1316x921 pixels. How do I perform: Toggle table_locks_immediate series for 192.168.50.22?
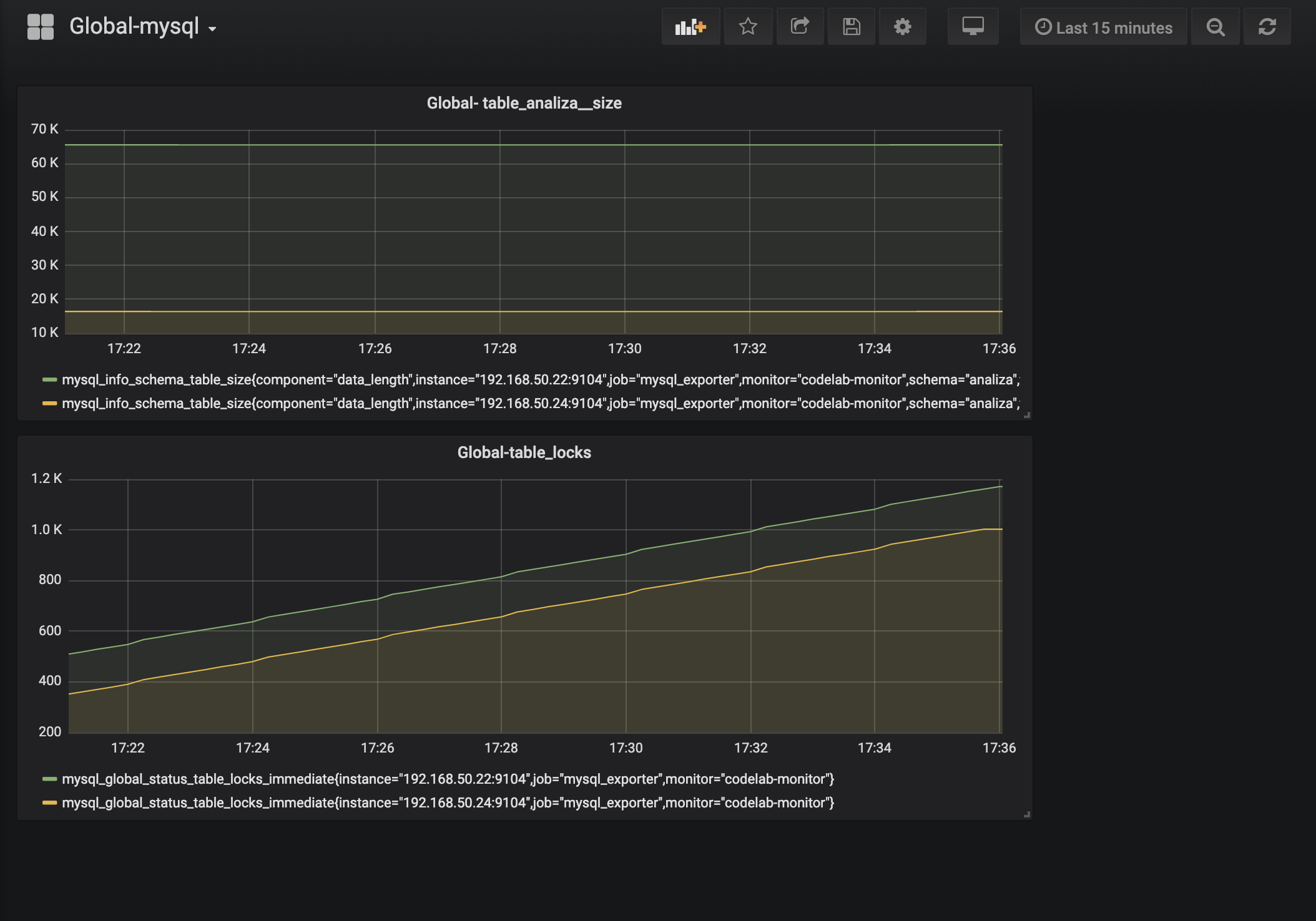[448, 779]
